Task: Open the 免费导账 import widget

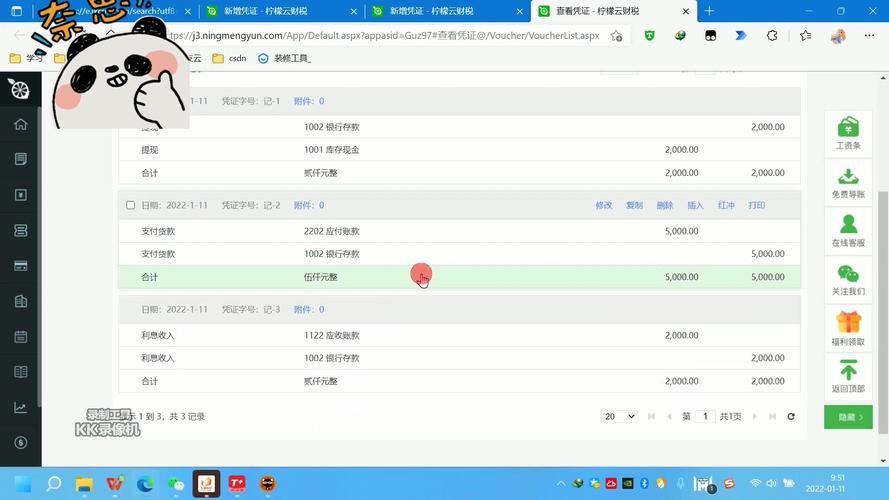Action: pyautogui.click(x=848, y=183)
